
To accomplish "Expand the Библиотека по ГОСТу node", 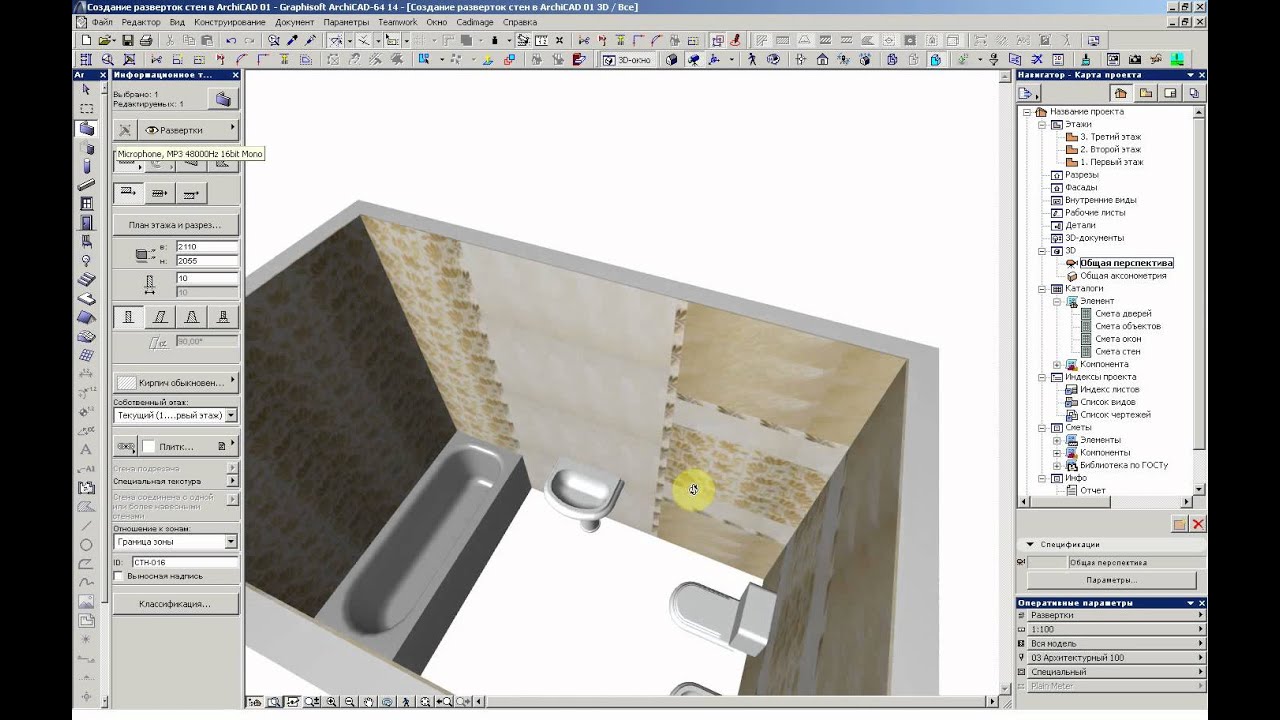I will tap(1057, 465).
